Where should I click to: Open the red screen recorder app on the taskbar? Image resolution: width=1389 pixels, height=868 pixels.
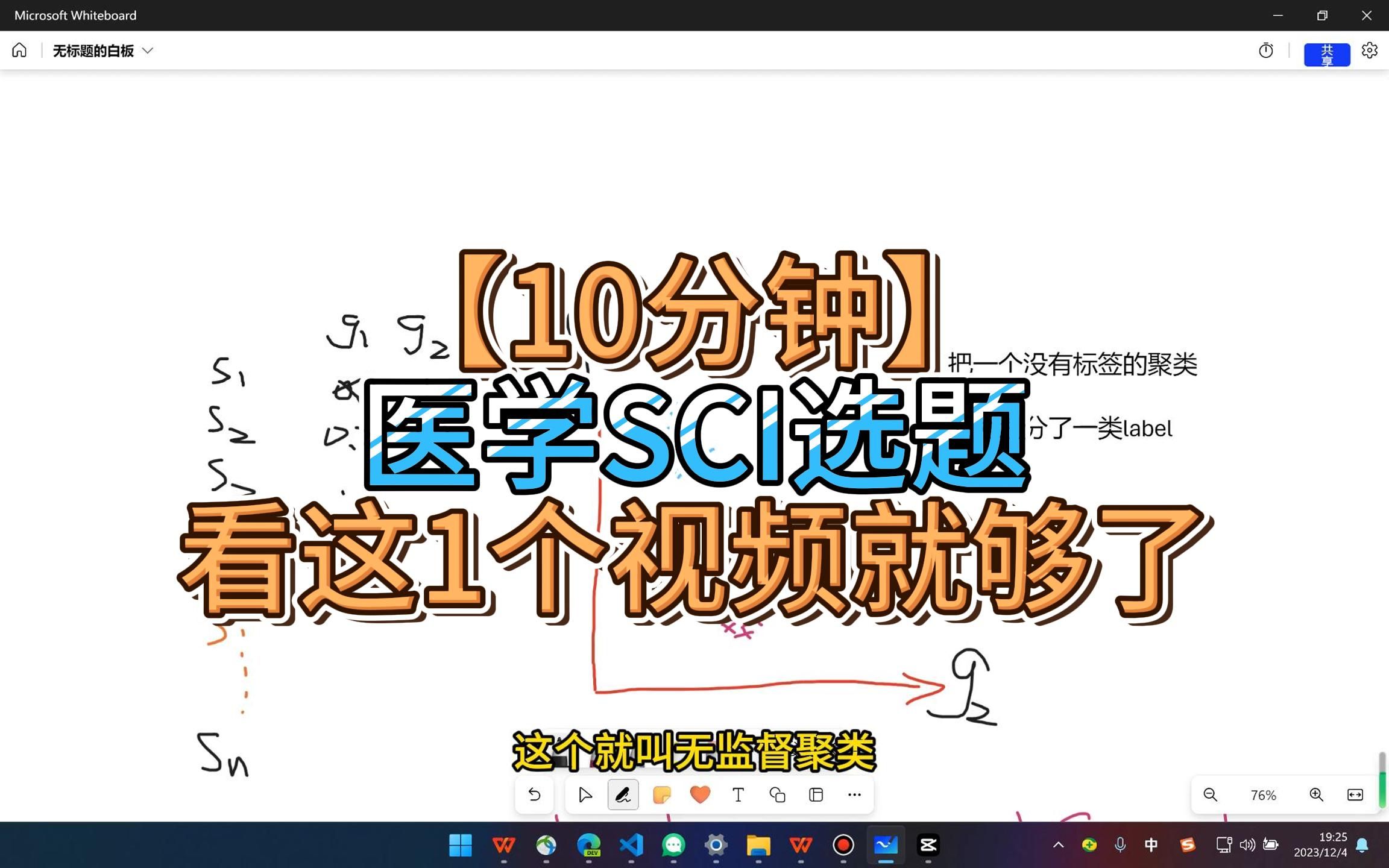pyautogui.click(x=843, y=845)
